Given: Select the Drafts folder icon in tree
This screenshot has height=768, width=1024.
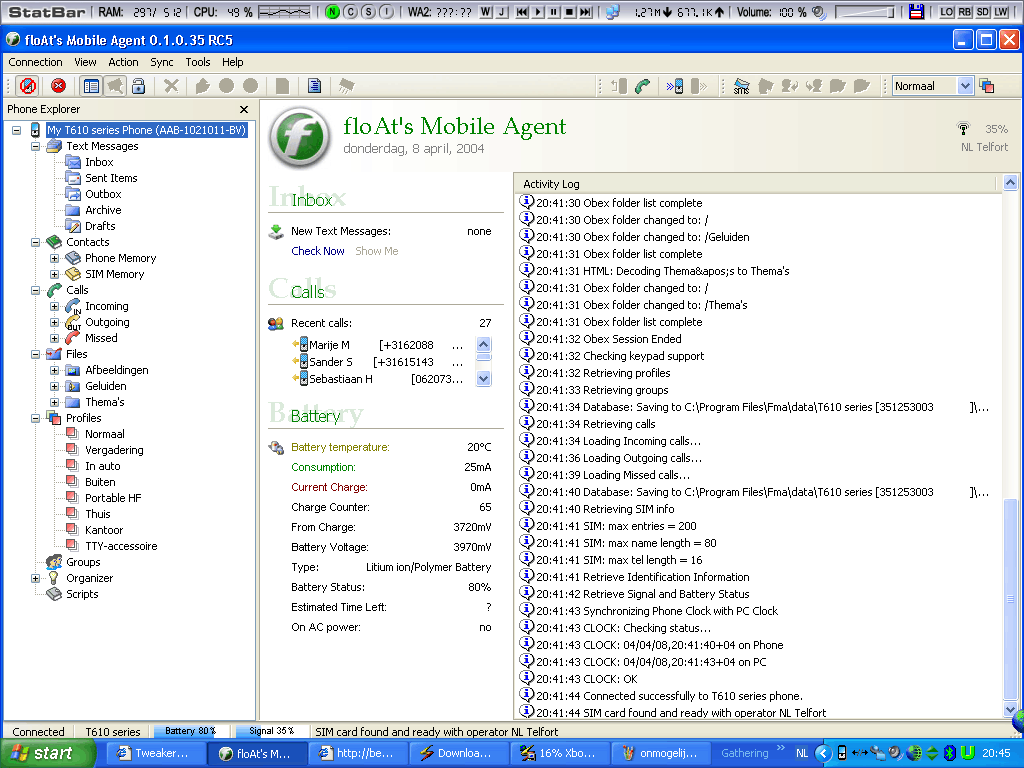Looking at the screenshot, I should (x=73, y=226).
